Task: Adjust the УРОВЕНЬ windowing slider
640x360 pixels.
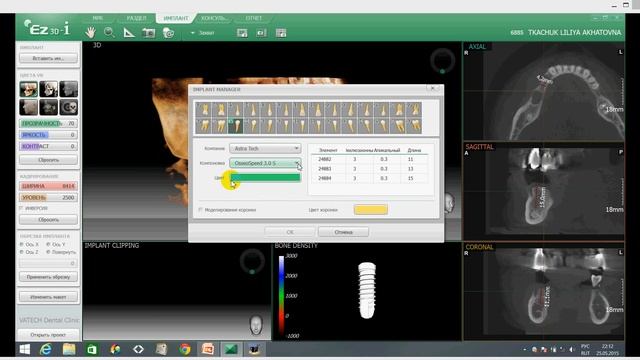Action: coord(48,198)
